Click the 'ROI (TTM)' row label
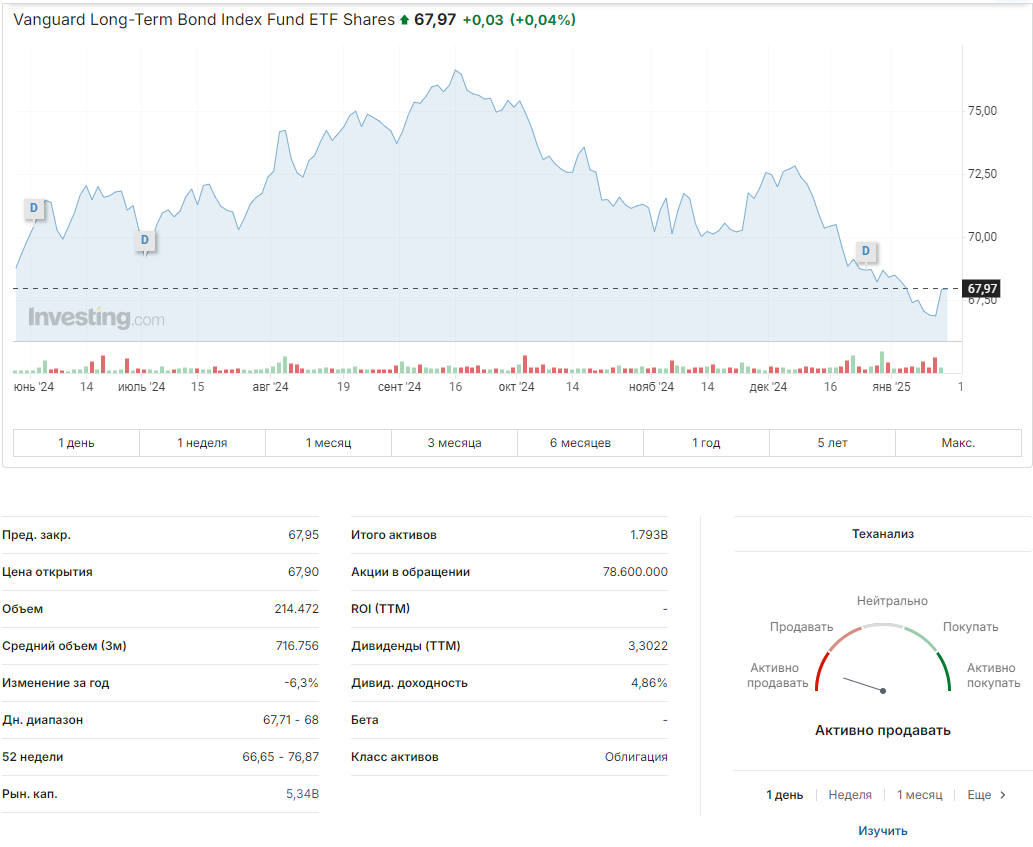This screenshot has width=1033, height=847. [x=380, y=609]
